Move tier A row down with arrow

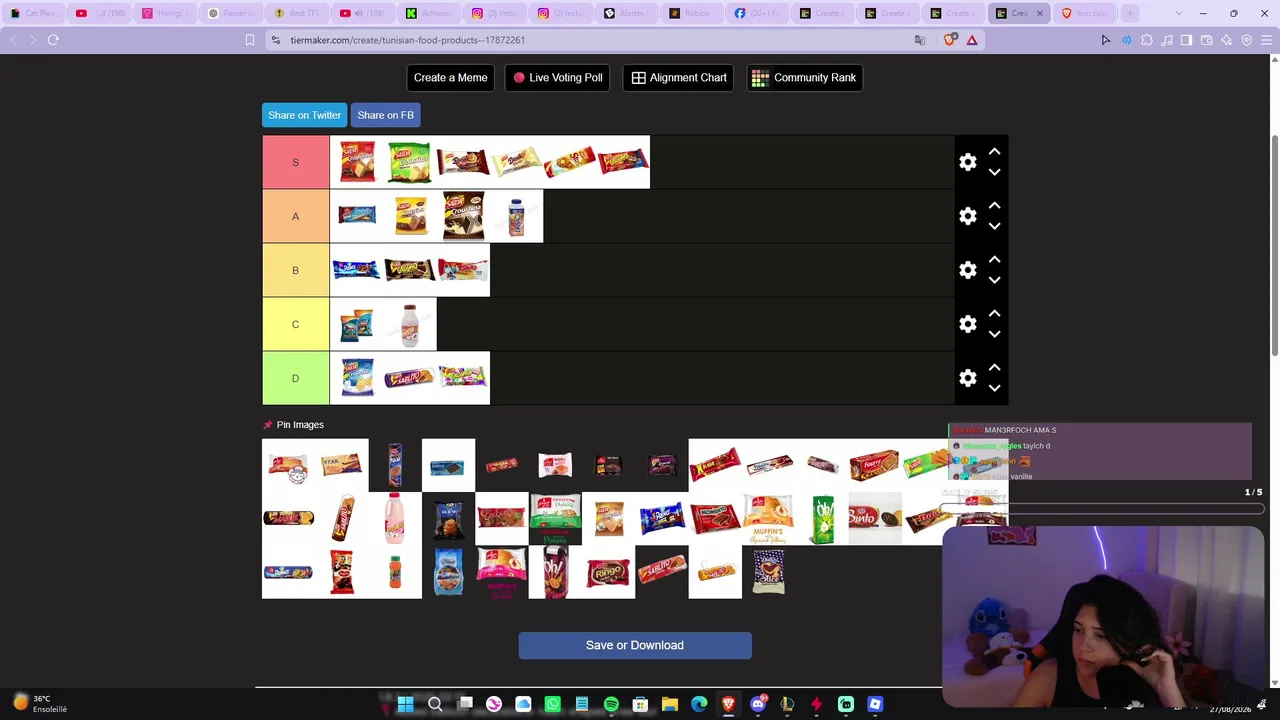[x=994, y=226]
